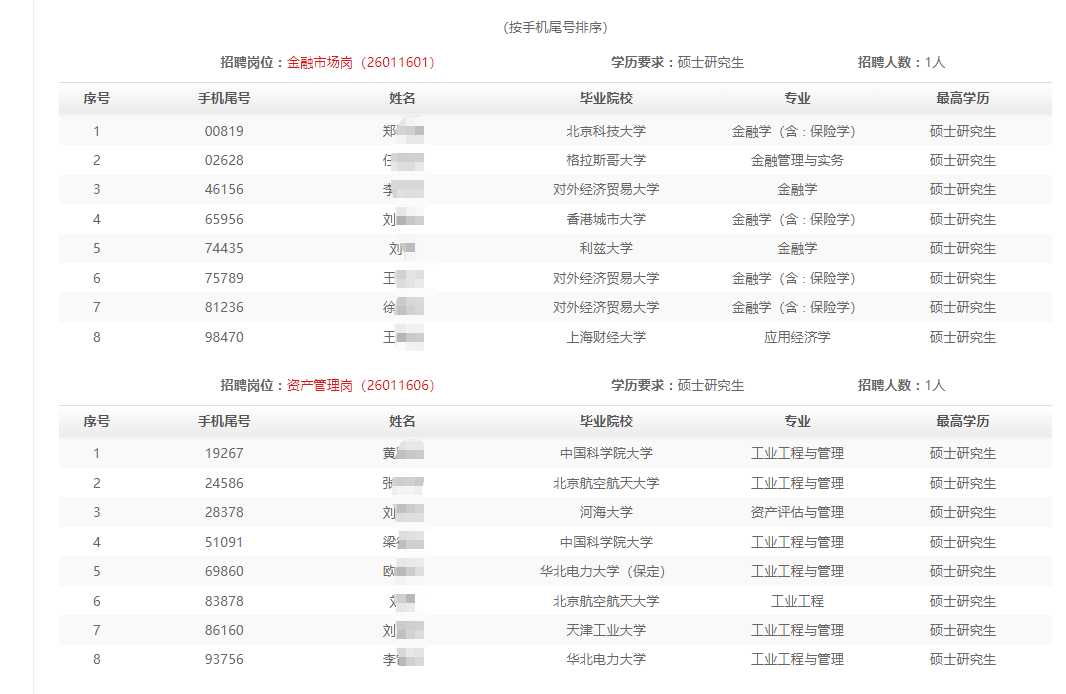1066x694 pixels.
Task: Click the 金融管理与实务 major cell
Action: pos(797,160)
